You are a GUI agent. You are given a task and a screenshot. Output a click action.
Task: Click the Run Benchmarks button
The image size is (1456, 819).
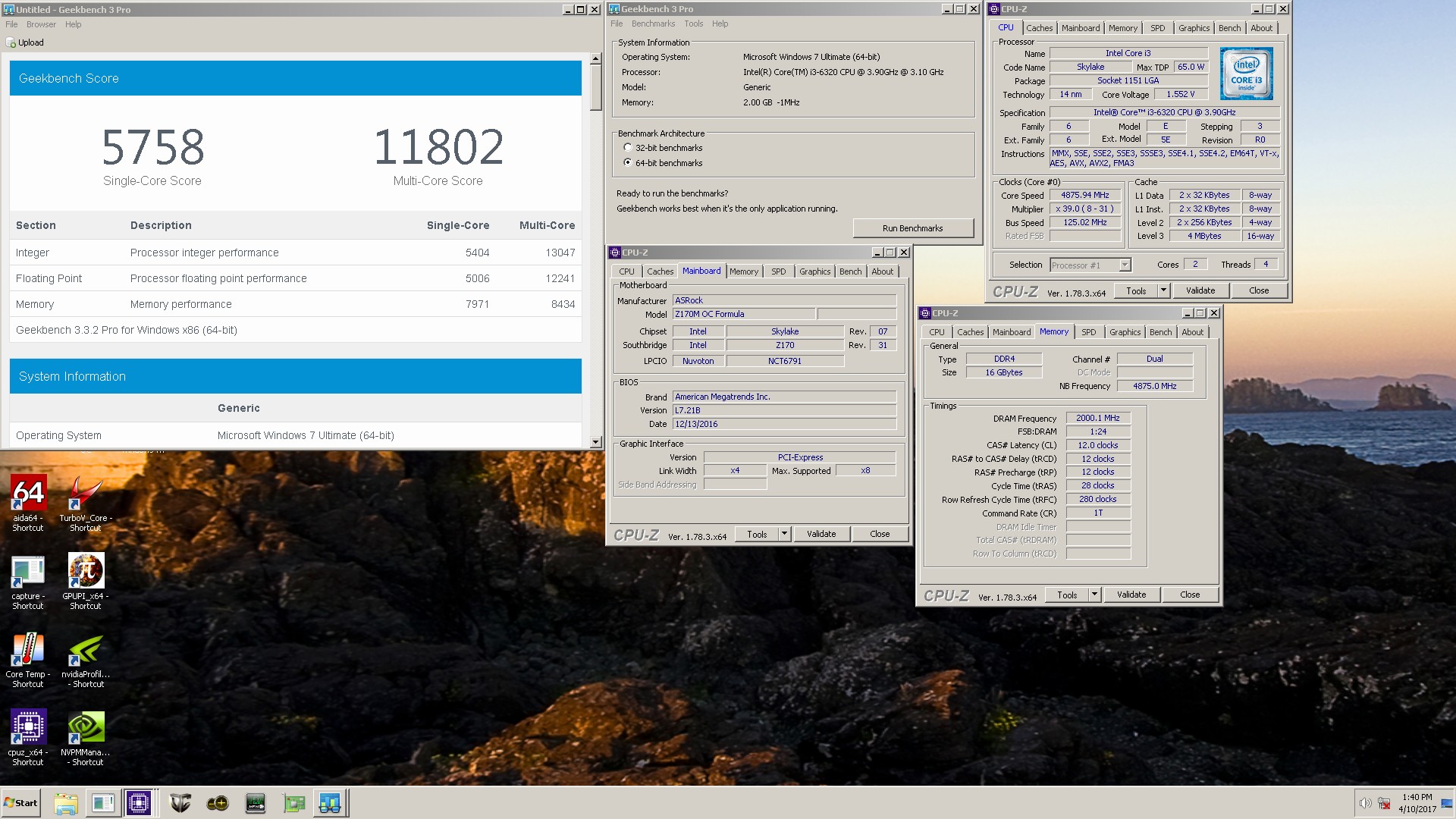tap(912, 228)
